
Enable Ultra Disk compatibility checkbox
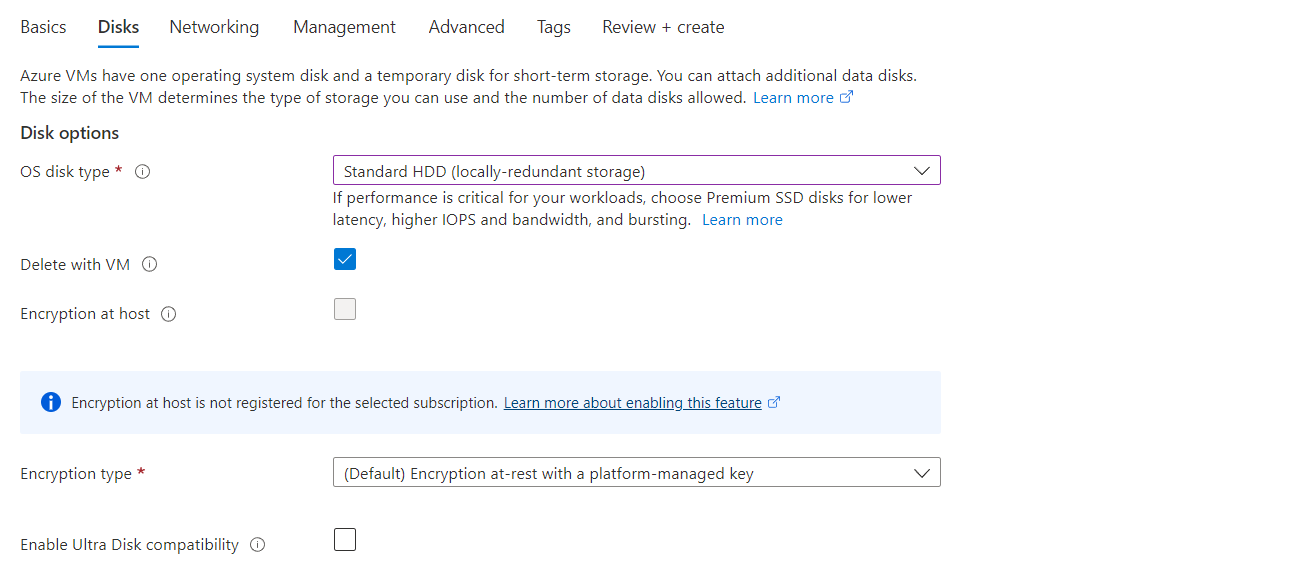(x=345, y=540)
